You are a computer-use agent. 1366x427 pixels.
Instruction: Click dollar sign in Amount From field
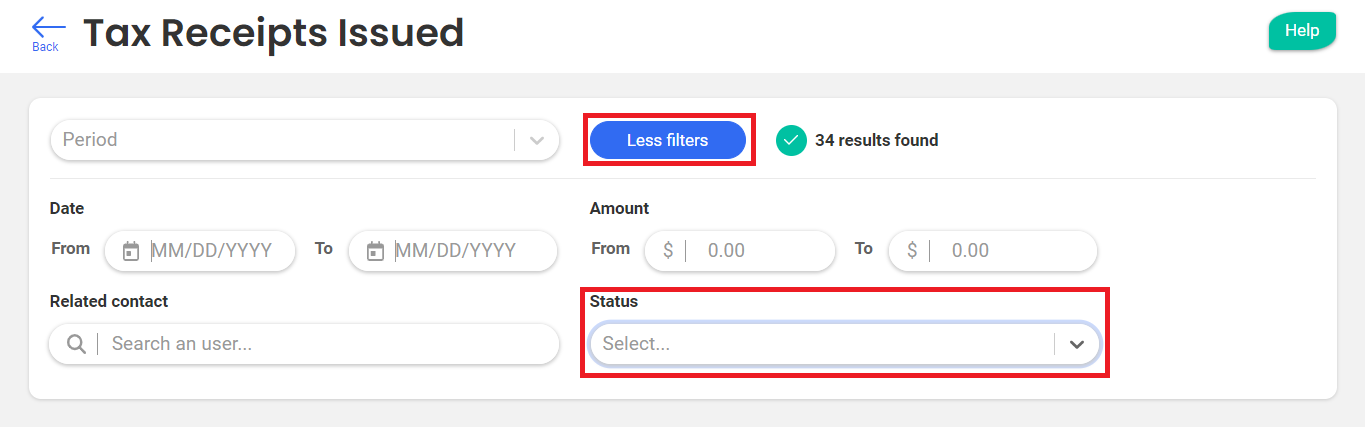tap(667, 251)
